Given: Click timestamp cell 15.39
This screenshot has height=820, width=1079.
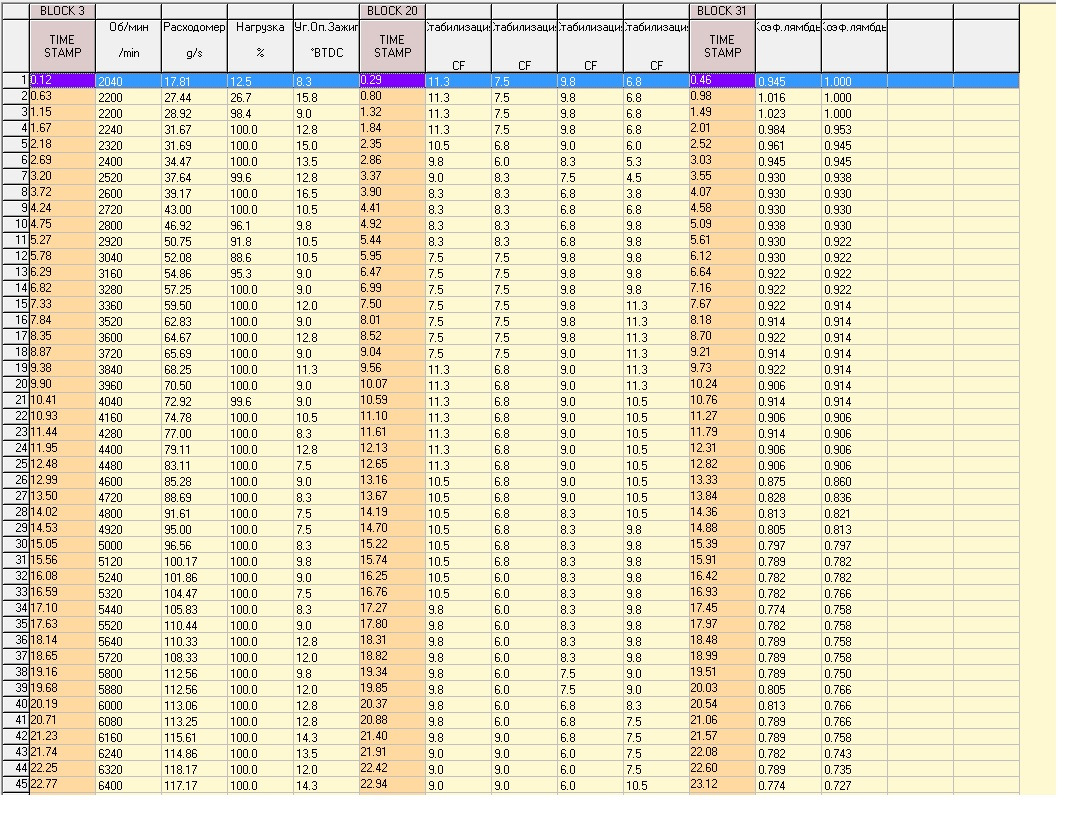Looking at the screenshot, I should point(722,544).
